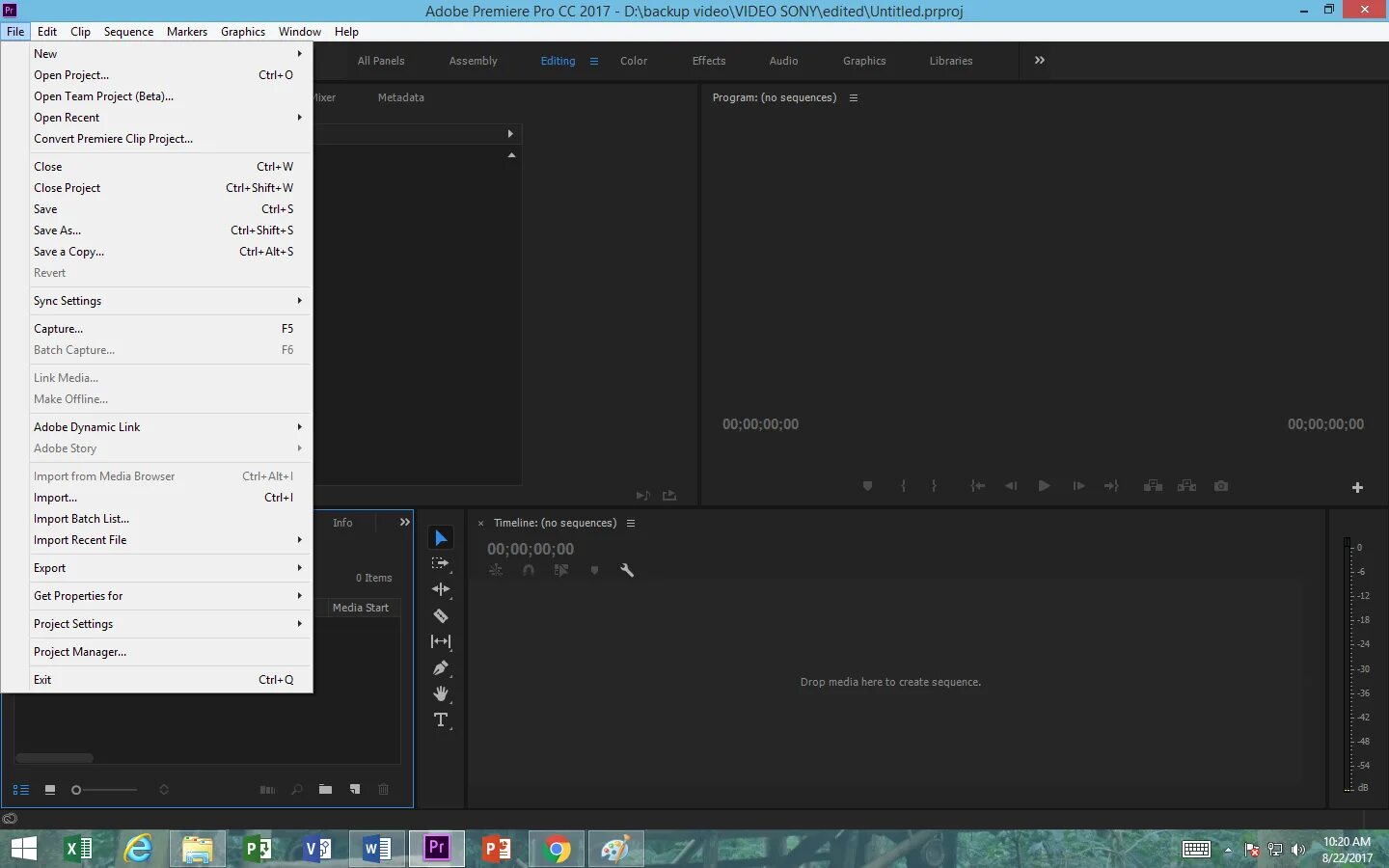Open Editing workspace menu icon
The width and height of the screenshot is (1389, 868).
click(594, 61)
